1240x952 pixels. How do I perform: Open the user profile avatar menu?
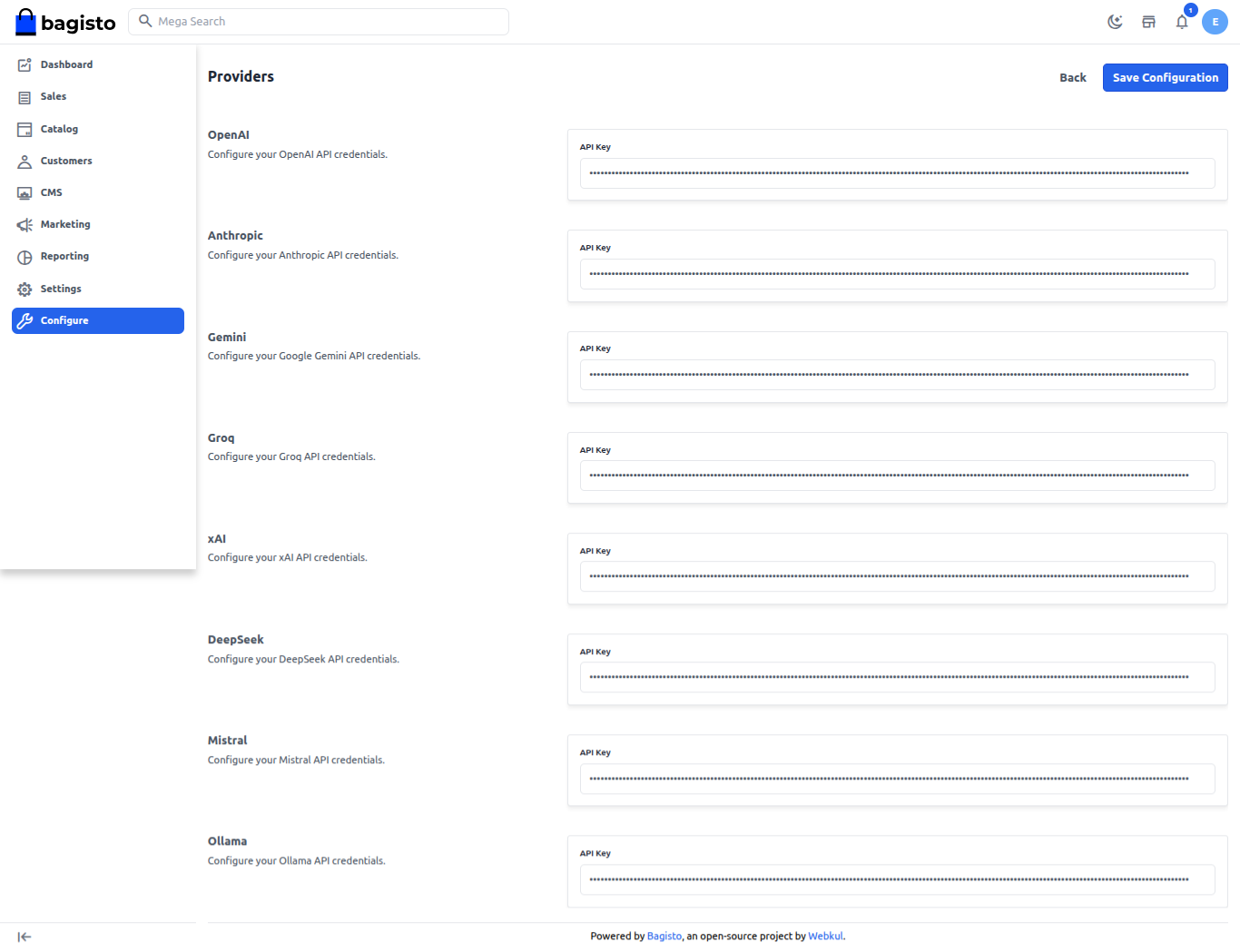click(1215, 22)
